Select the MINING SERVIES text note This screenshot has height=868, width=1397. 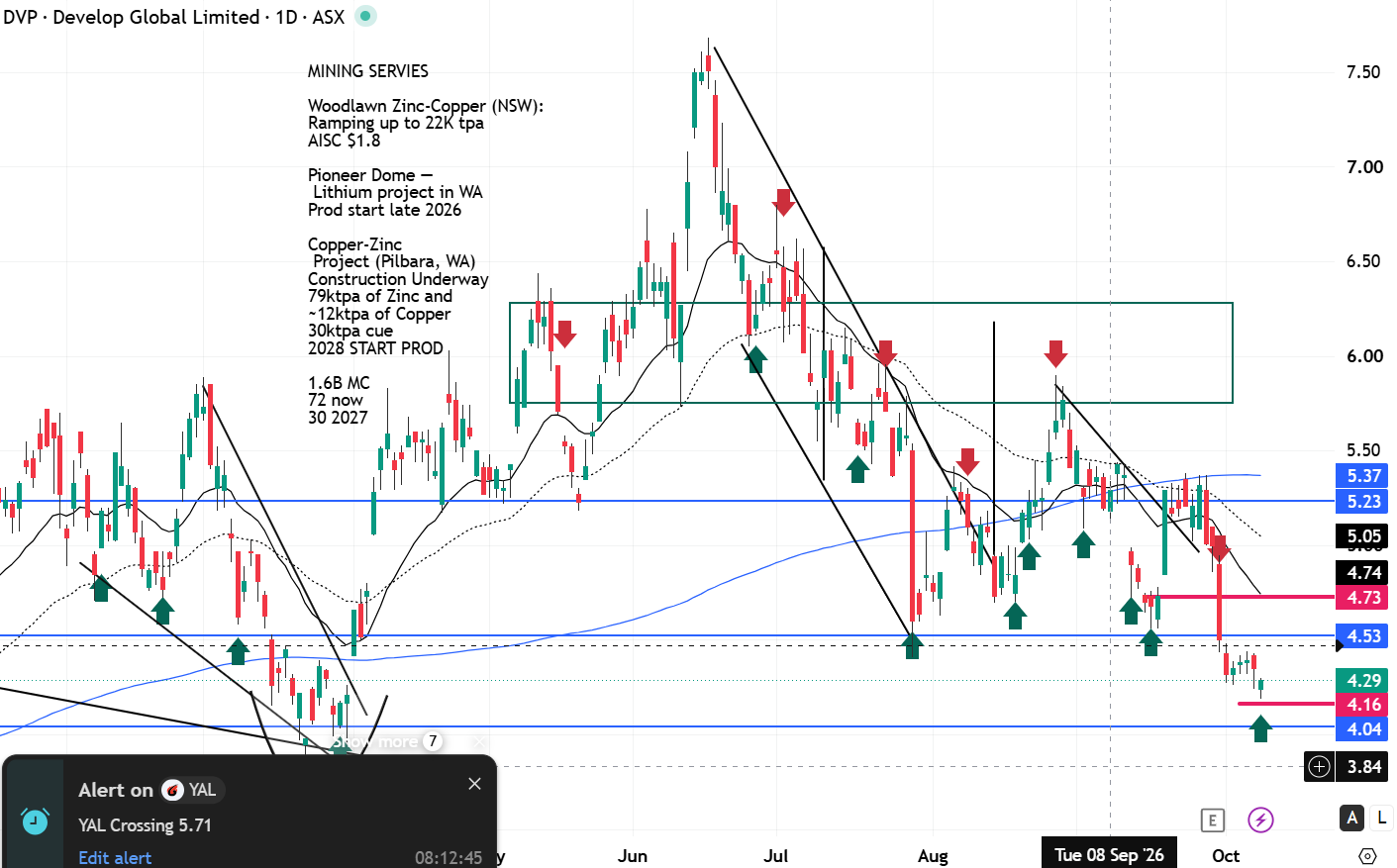368,71
